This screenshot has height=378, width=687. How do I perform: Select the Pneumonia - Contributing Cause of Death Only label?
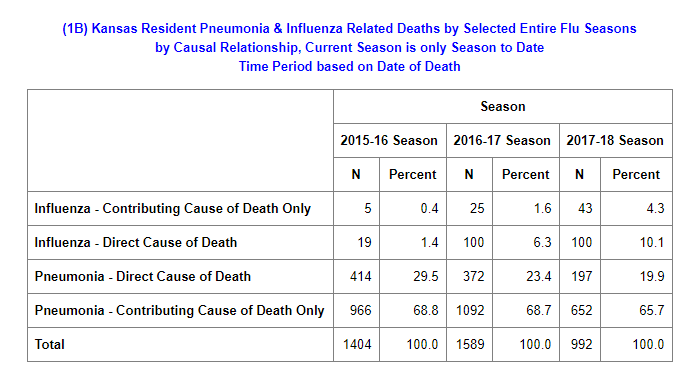[180, 310]
